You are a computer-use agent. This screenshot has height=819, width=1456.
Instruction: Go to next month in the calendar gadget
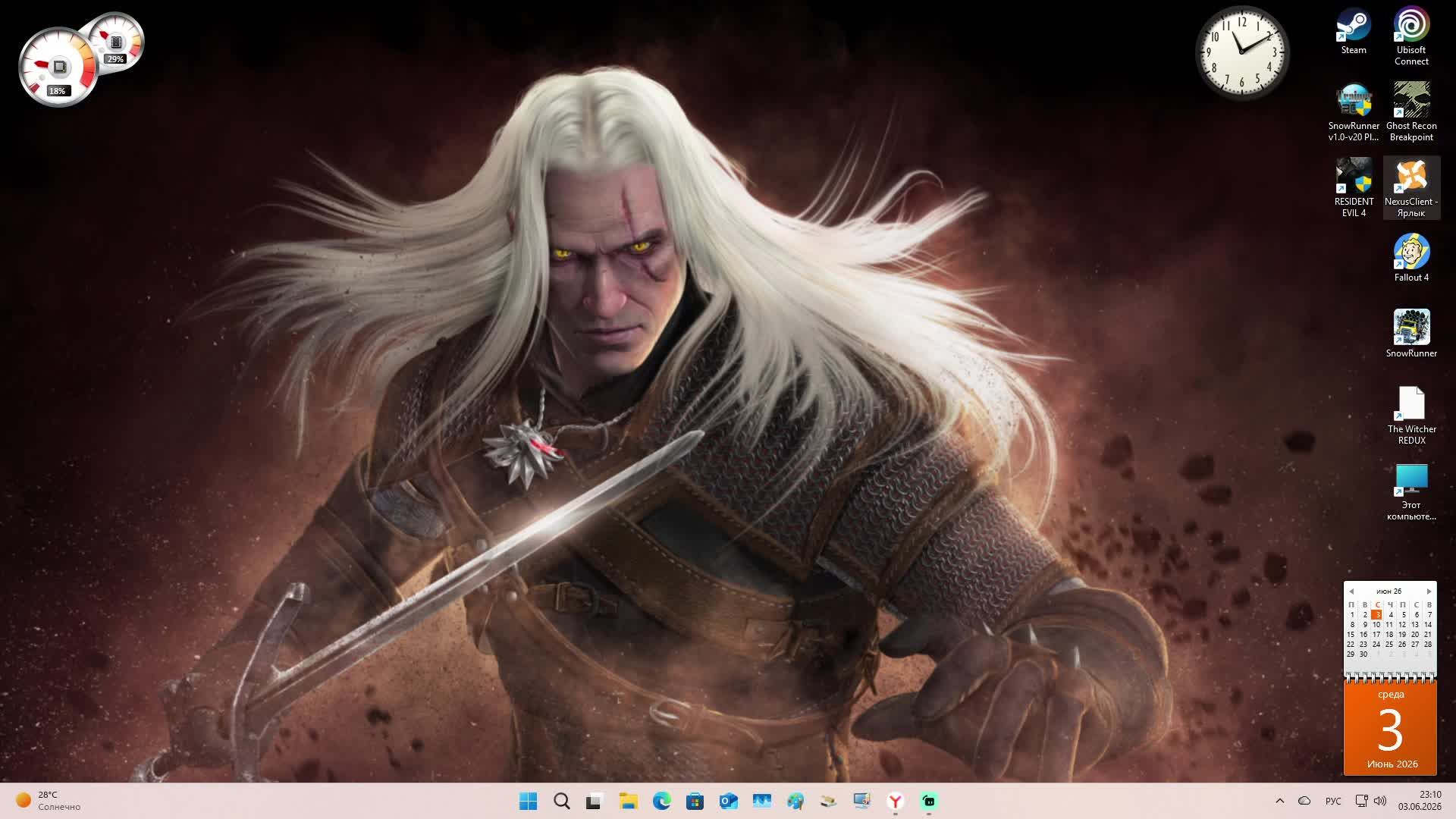point(1429,591)
